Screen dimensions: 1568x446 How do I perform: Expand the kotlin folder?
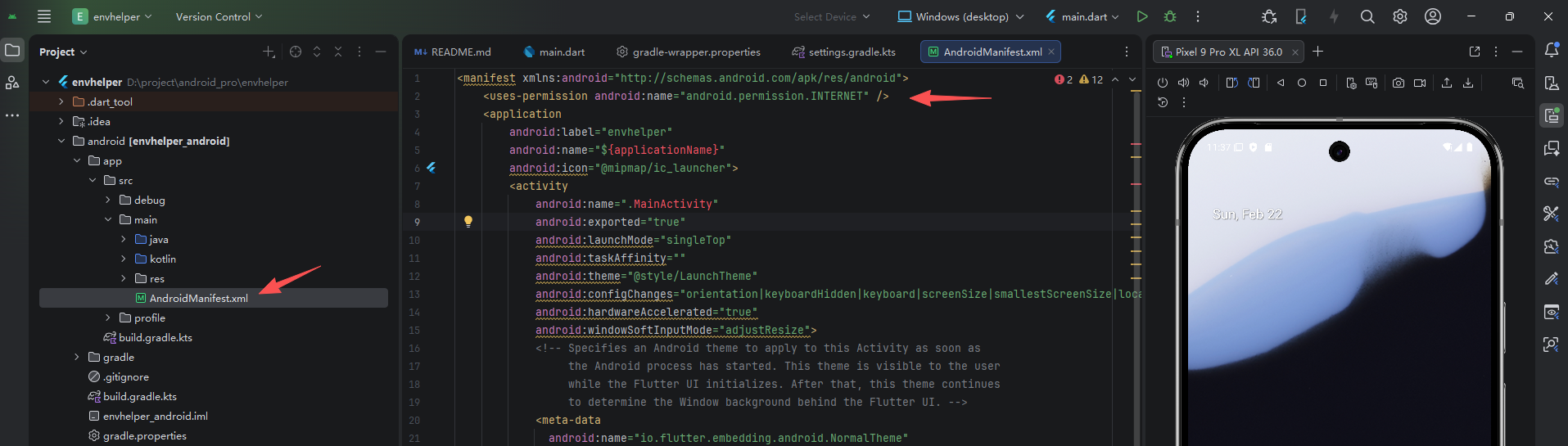[124, 259]
